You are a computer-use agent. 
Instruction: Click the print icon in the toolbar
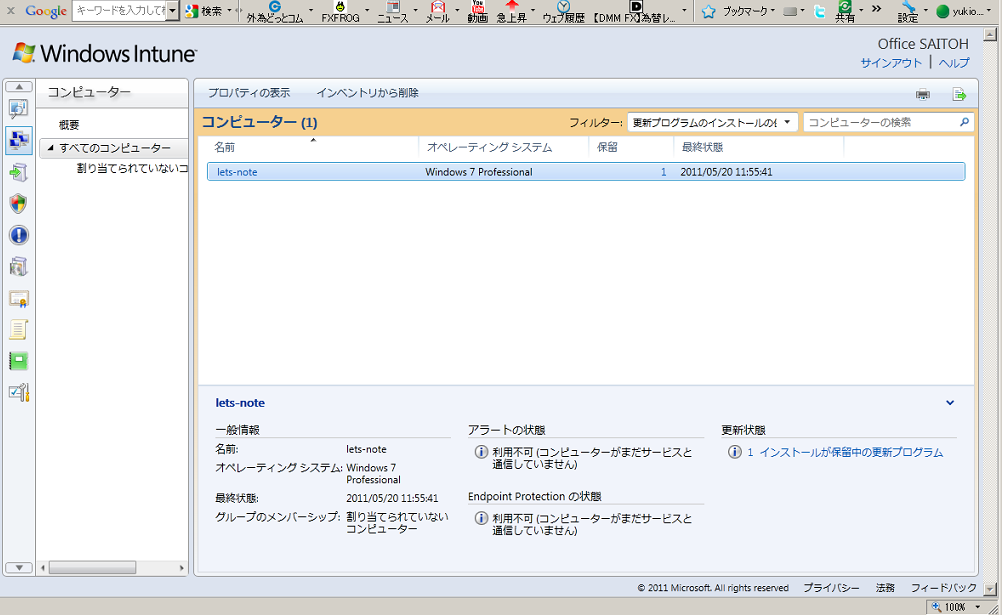pyautogui.click(x=923, y=94)
